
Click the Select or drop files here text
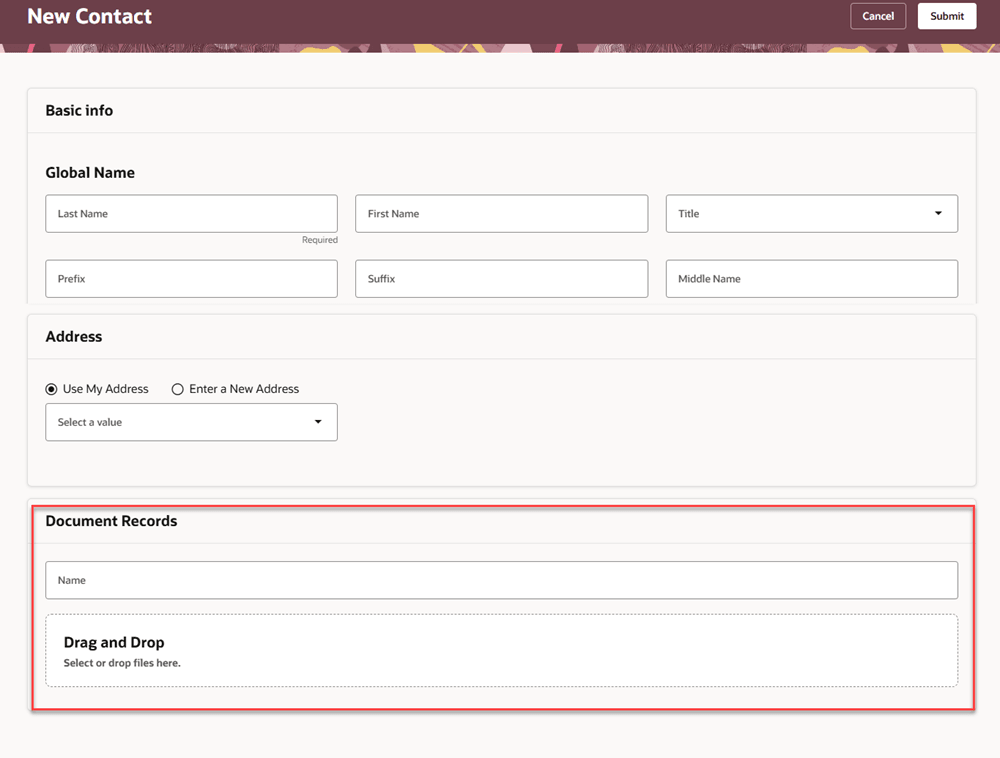point(122,663)
